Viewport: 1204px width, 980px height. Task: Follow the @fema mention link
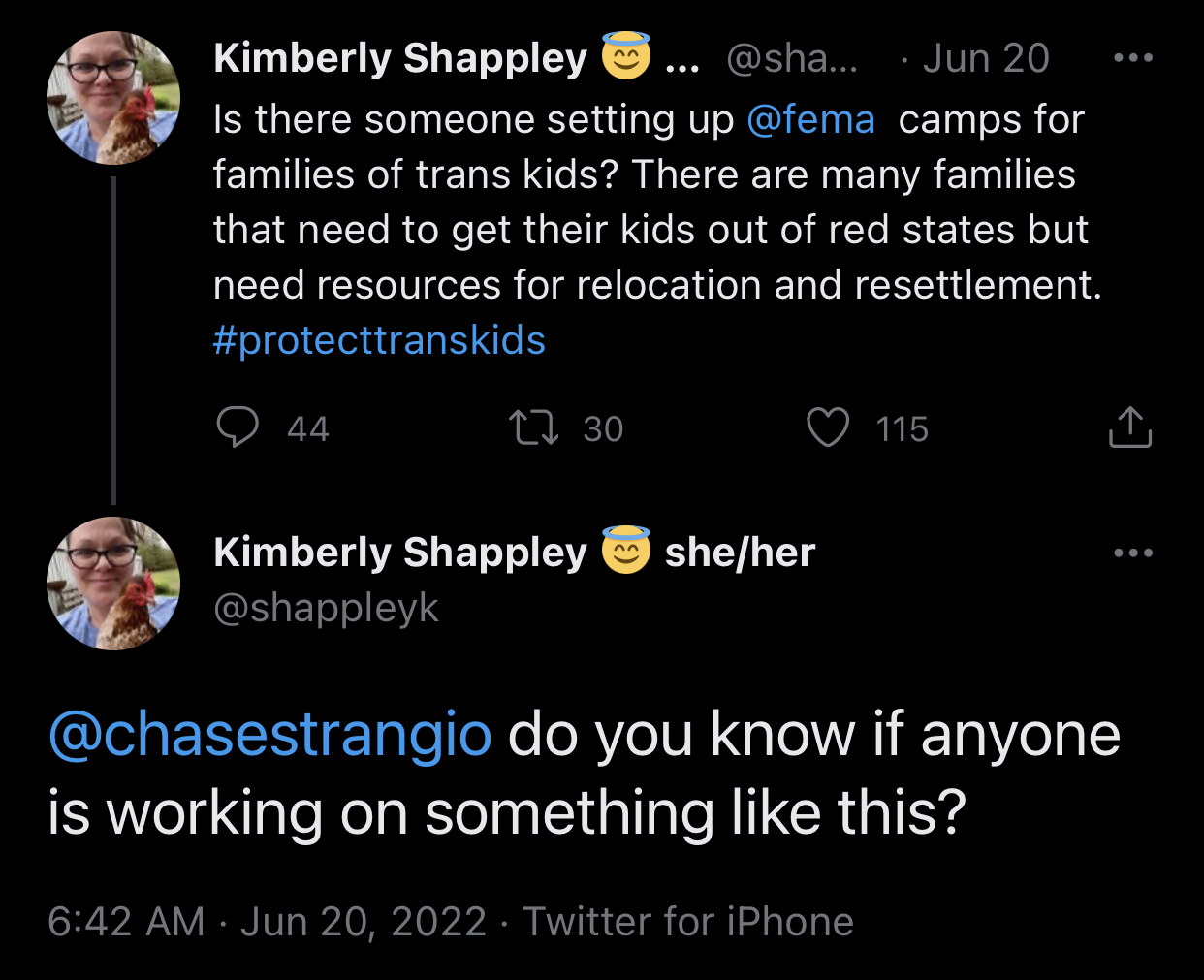(810, 120)
